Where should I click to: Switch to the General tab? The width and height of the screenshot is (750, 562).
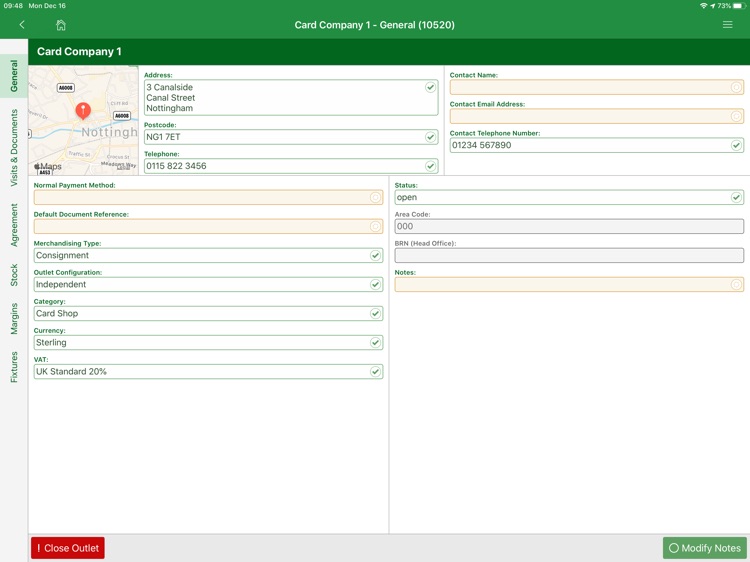point(14,76)
